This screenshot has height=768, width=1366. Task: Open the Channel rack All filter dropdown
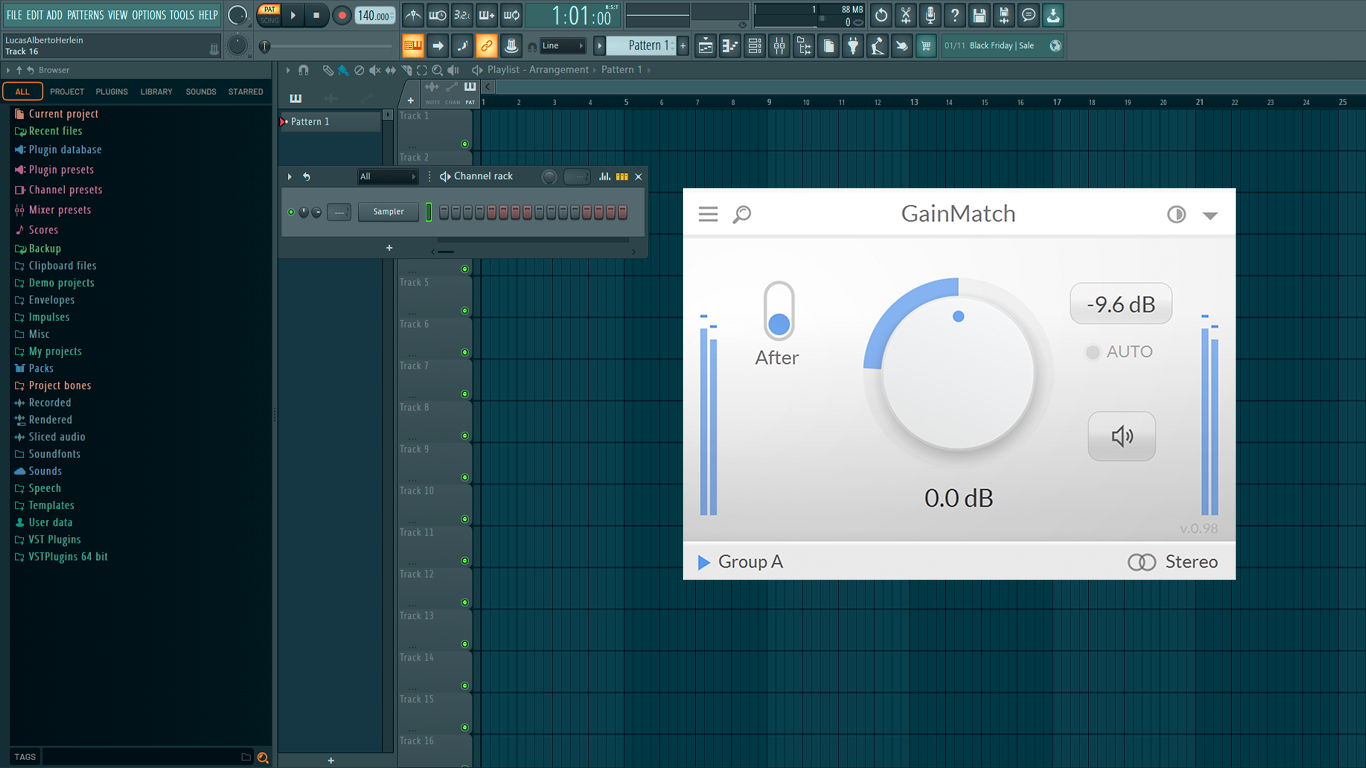[388, 177]
